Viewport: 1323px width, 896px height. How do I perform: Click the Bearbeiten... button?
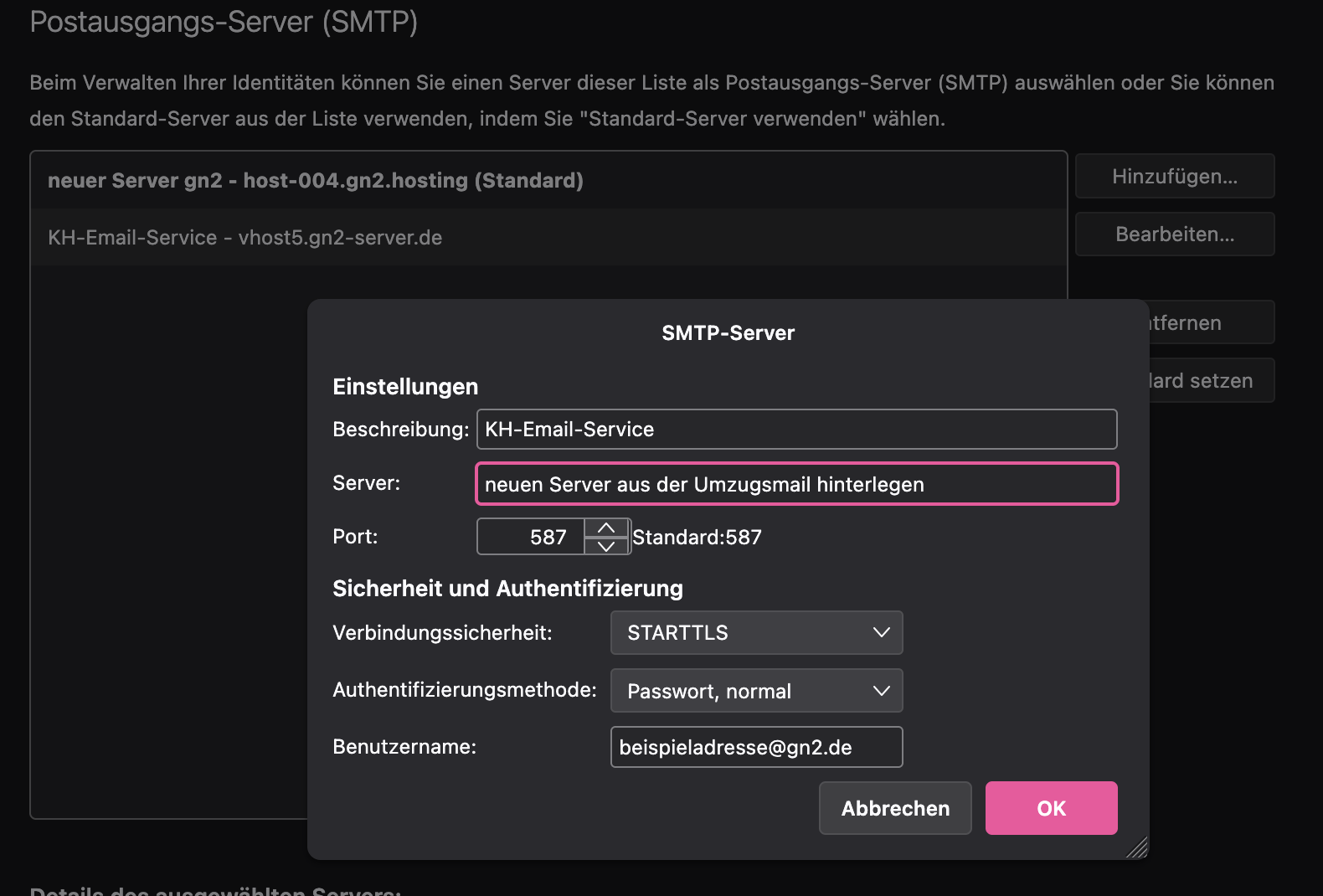point(1175,234)
